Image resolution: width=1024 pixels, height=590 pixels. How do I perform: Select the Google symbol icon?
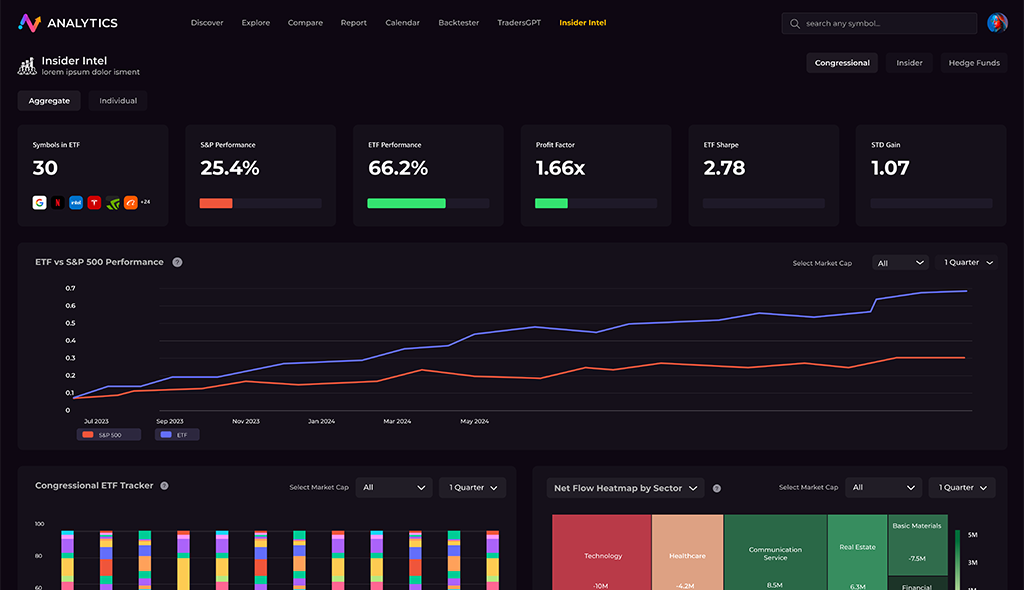point(39,203)
